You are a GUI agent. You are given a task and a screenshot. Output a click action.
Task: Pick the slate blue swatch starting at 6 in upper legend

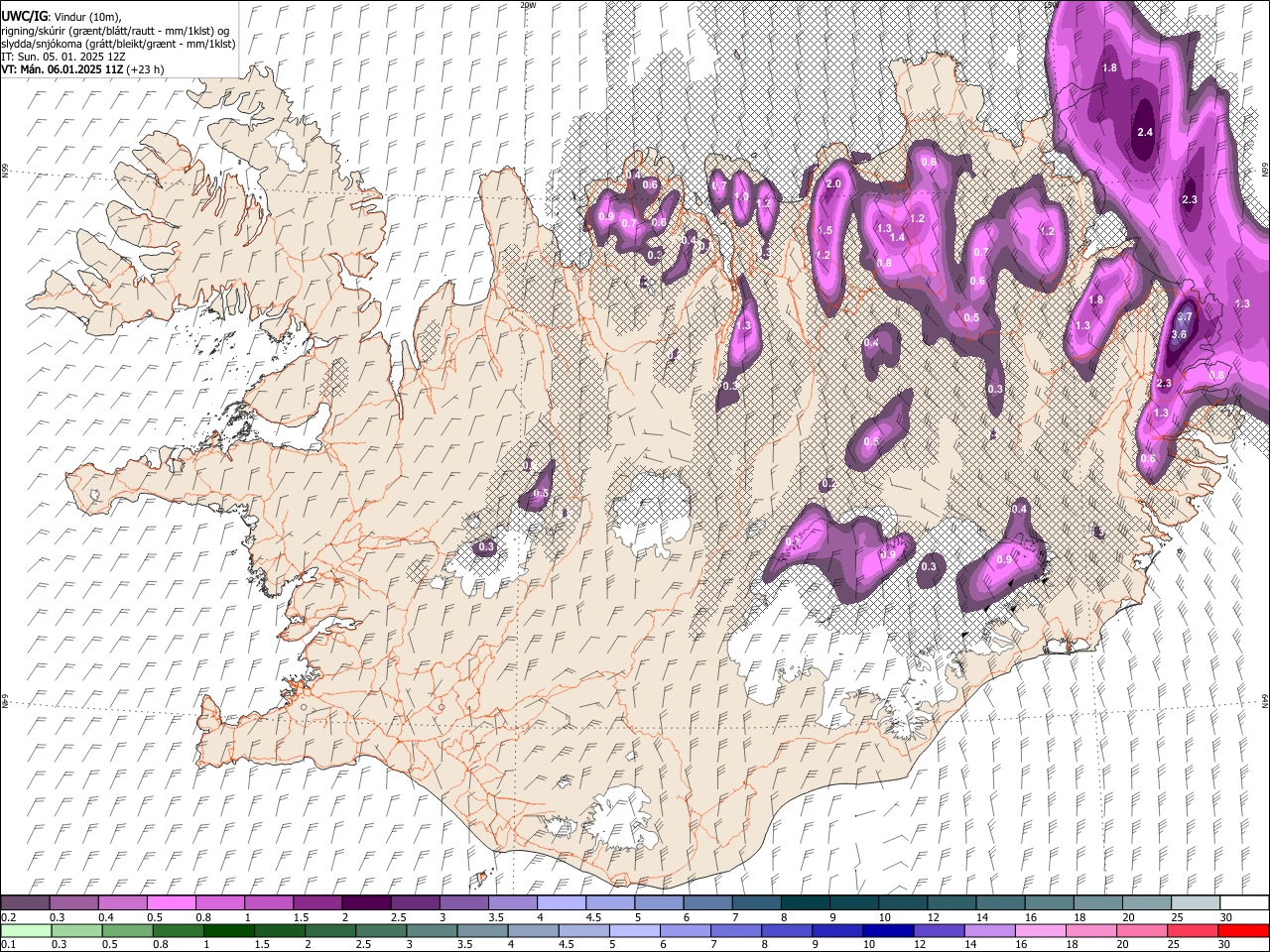point(708,903)
